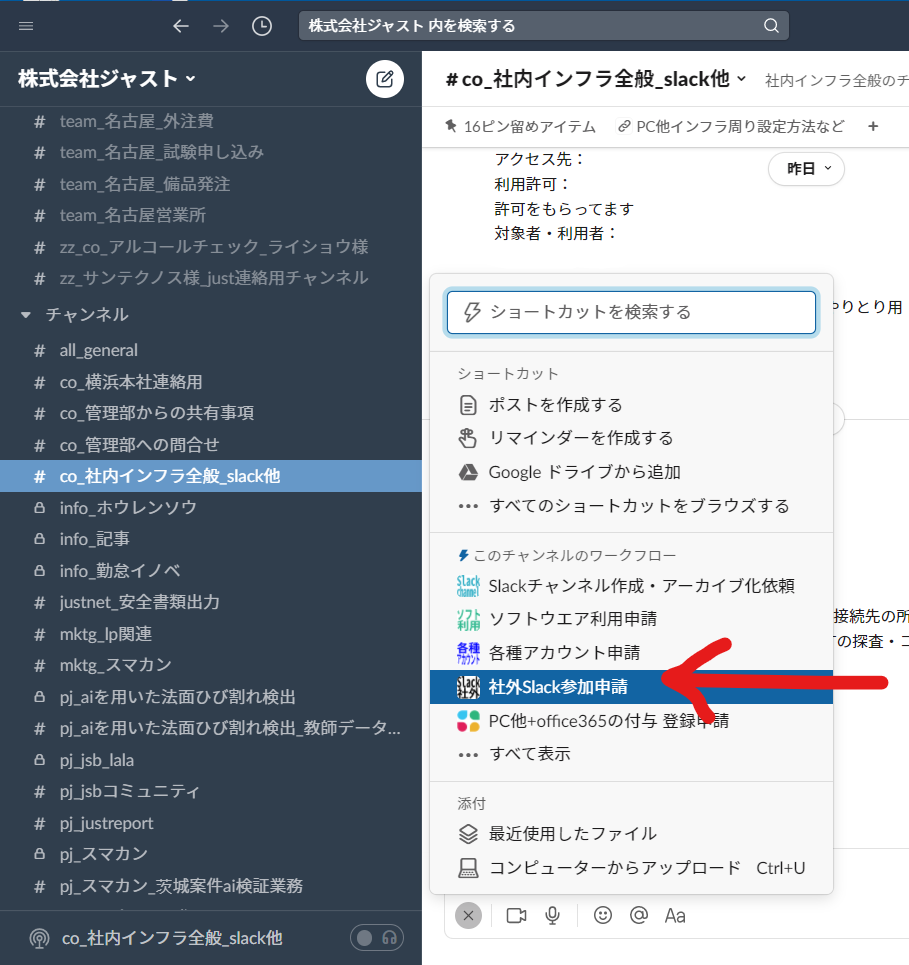This screenshot has width=909, height=965.
Task: Select 最近使用したファイル attachment option
Action: pos(631,834)
